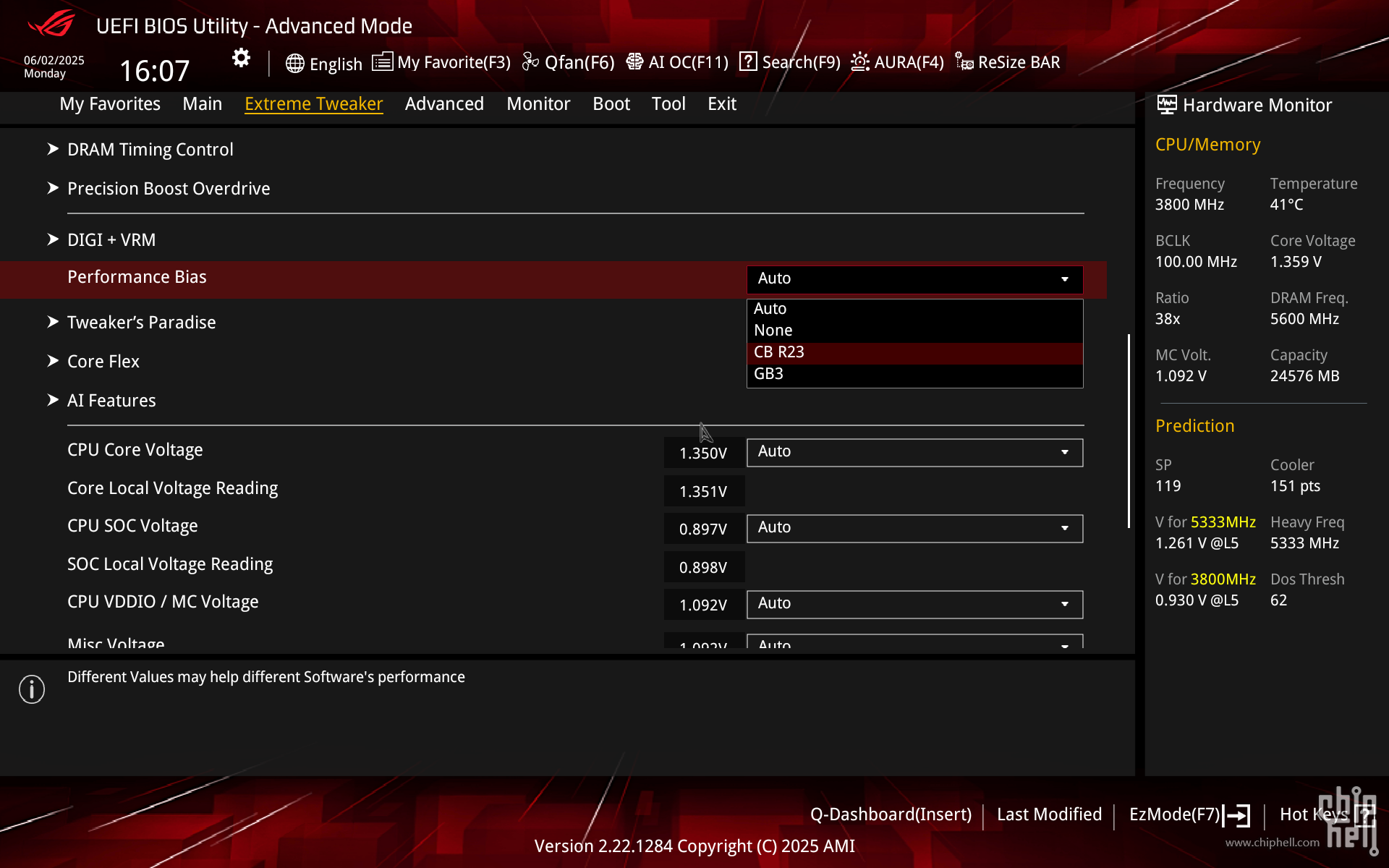Click the page vertical scrollbar

click(1129, 430)
